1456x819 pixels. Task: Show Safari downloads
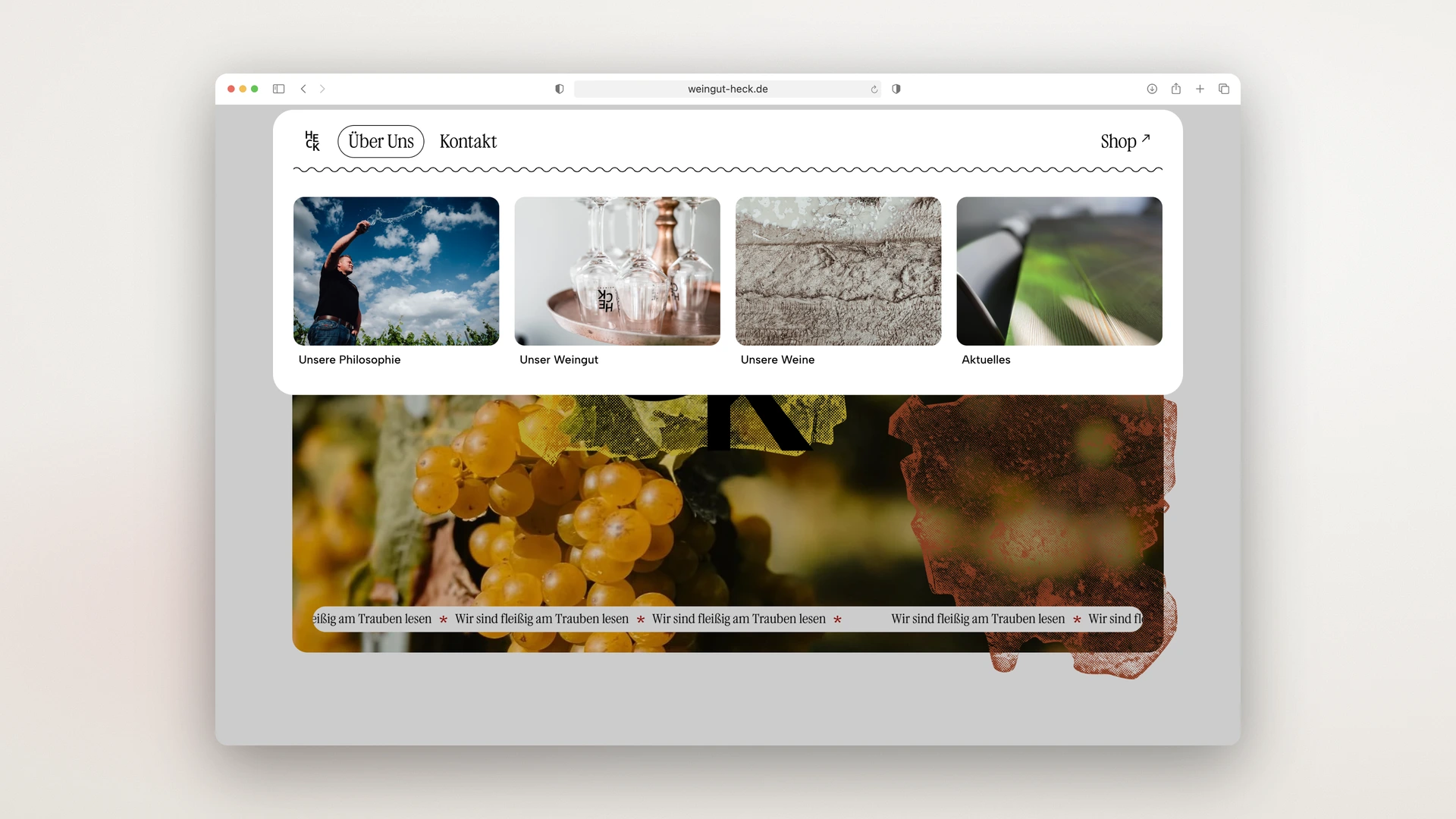click(1152, 89)
